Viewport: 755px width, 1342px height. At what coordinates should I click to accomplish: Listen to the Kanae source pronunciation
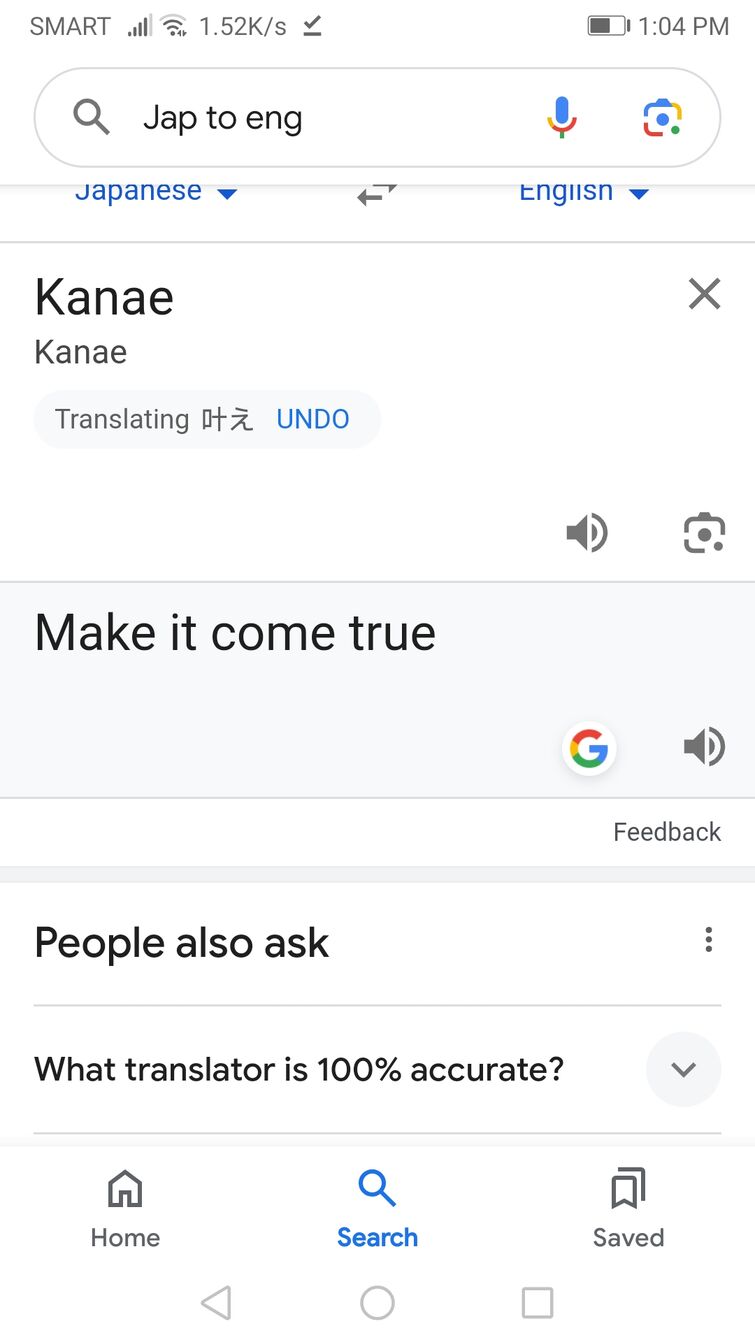(587, 533)
